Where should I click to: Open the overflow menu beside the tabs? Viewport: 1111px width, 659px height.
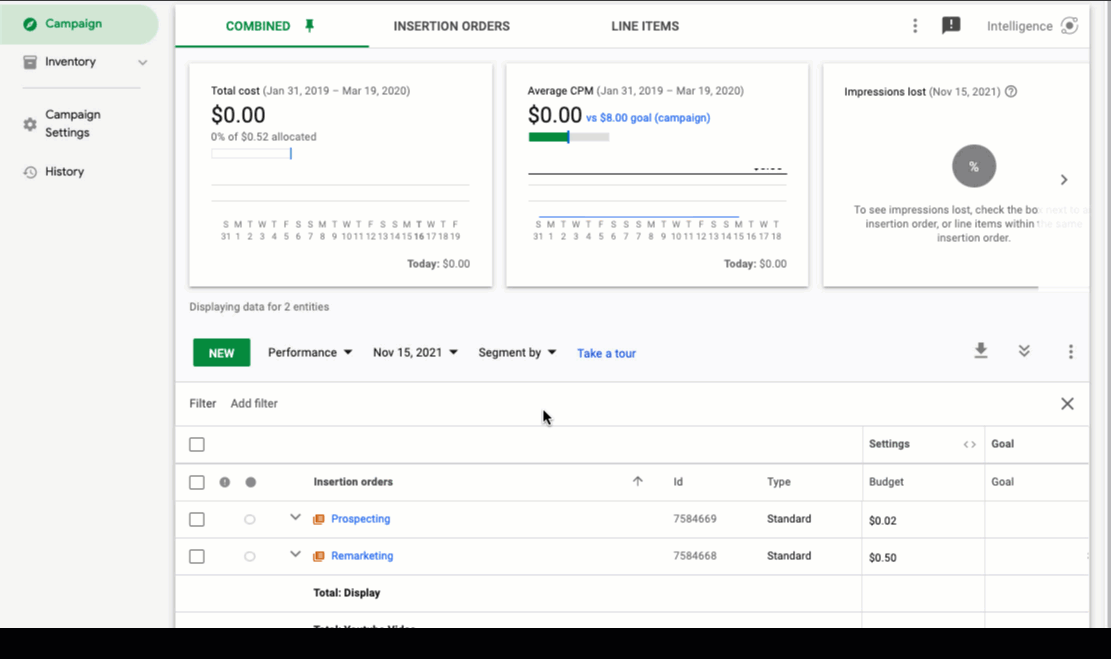click(x=915, y=26)
